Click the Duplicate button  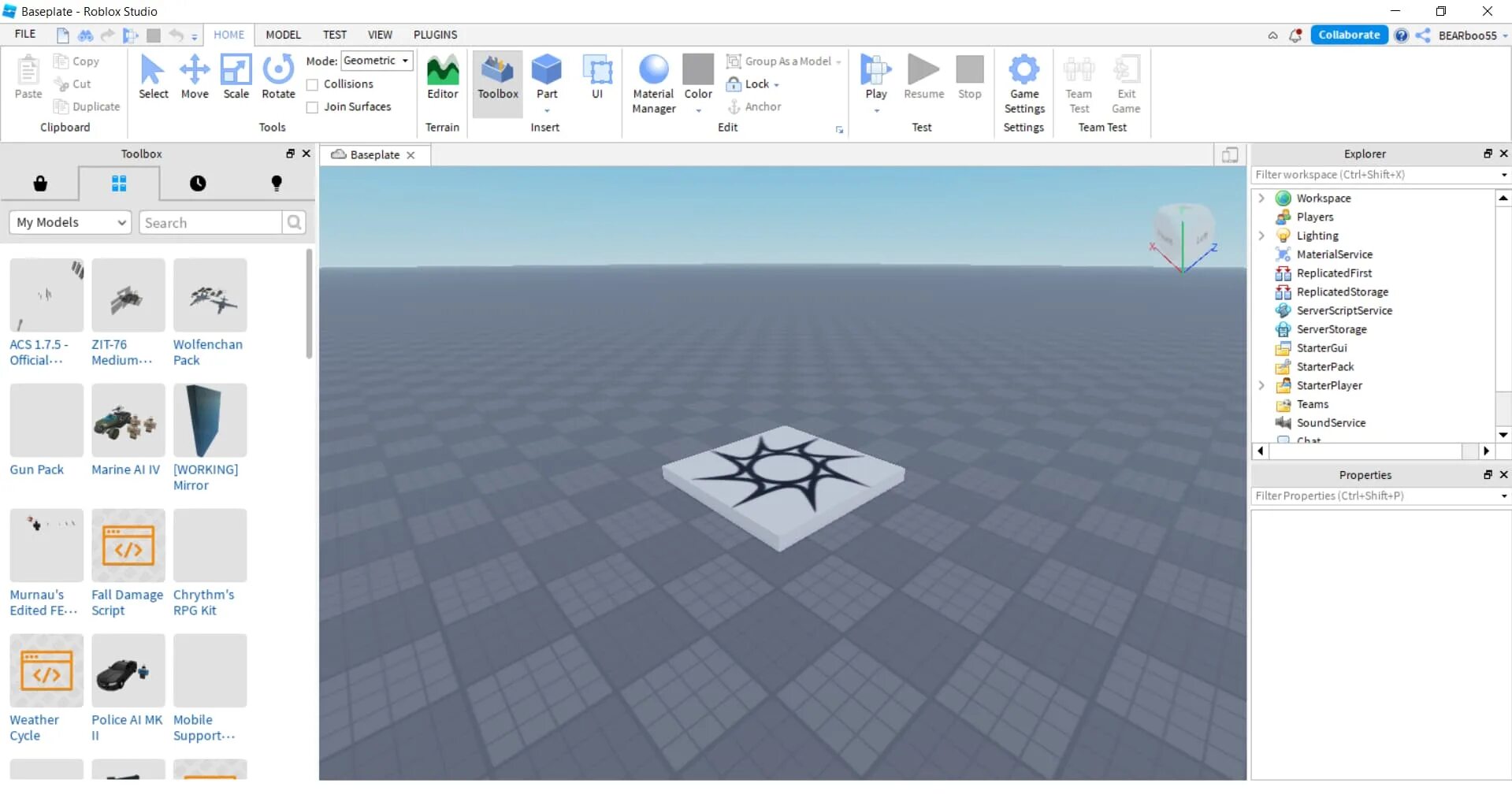(87, 106)
